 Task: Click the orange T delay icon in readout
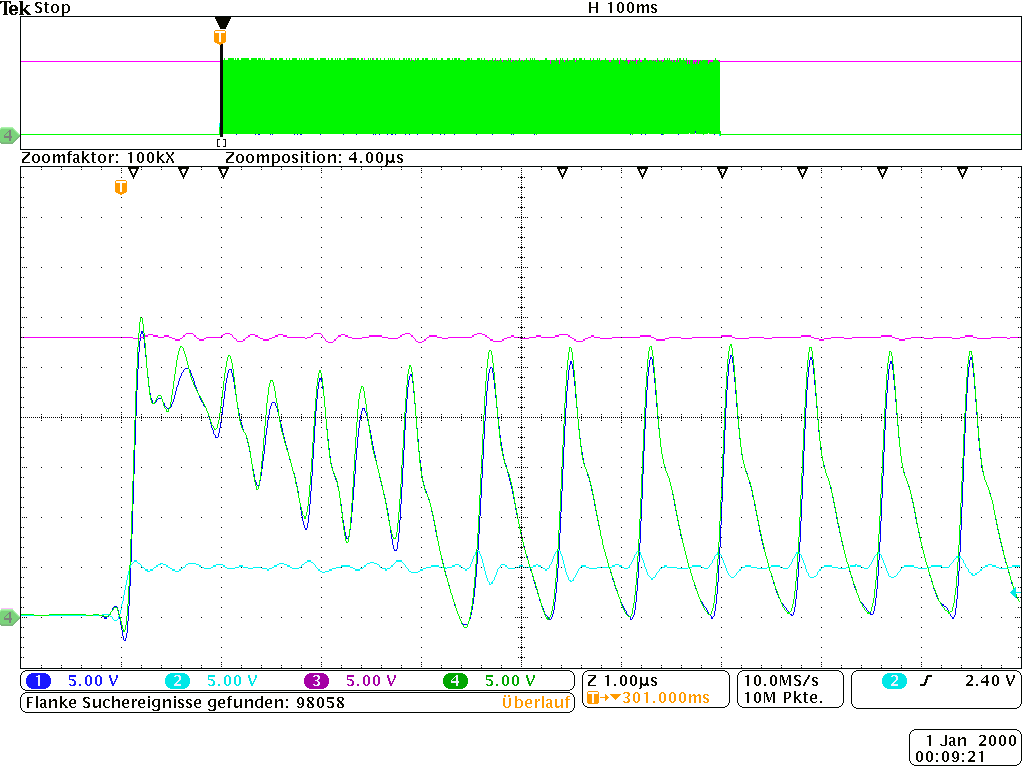[593, 698]
